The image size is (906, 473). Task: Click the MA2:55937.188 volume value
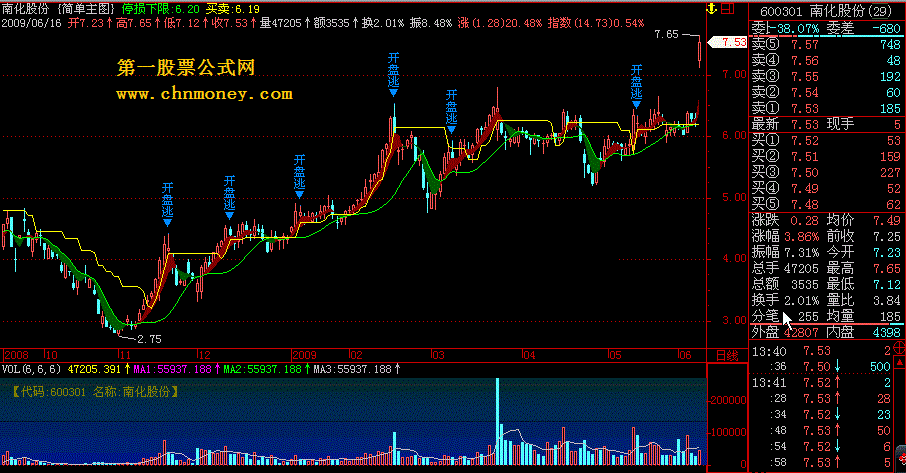tap(263, 369)
